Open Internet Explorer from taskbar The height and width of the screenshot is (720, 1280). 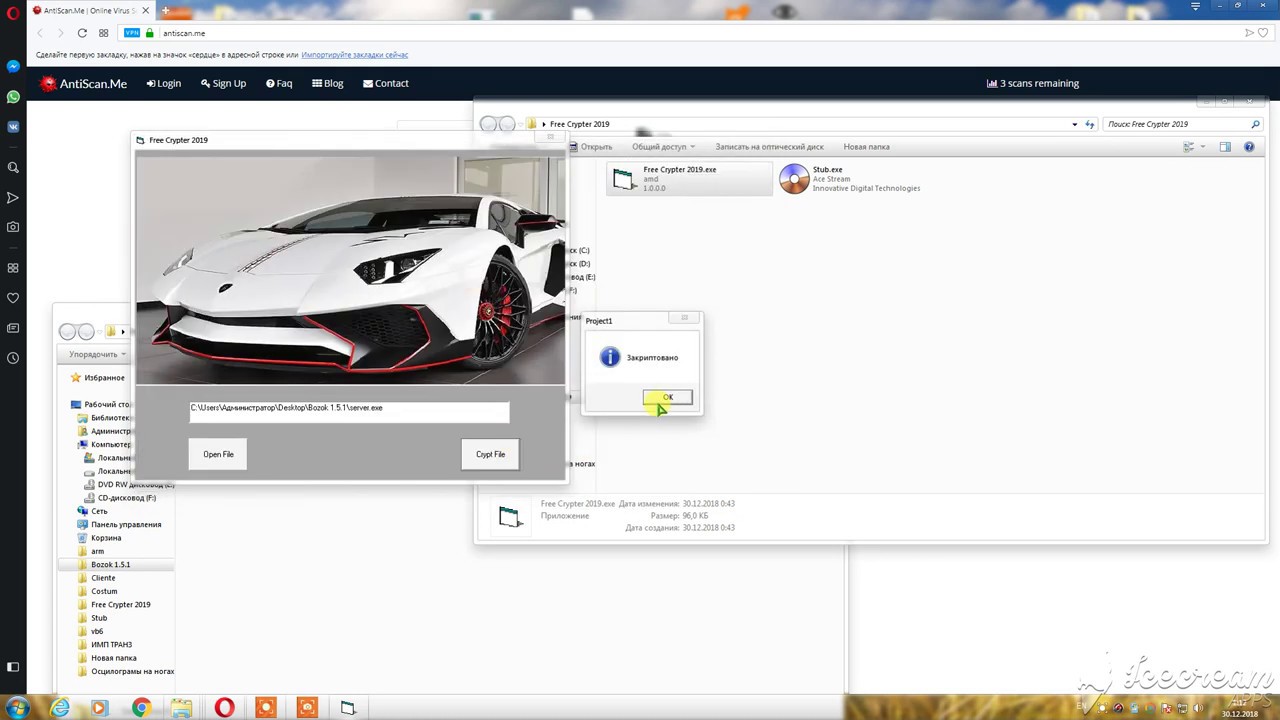(60, 708)
